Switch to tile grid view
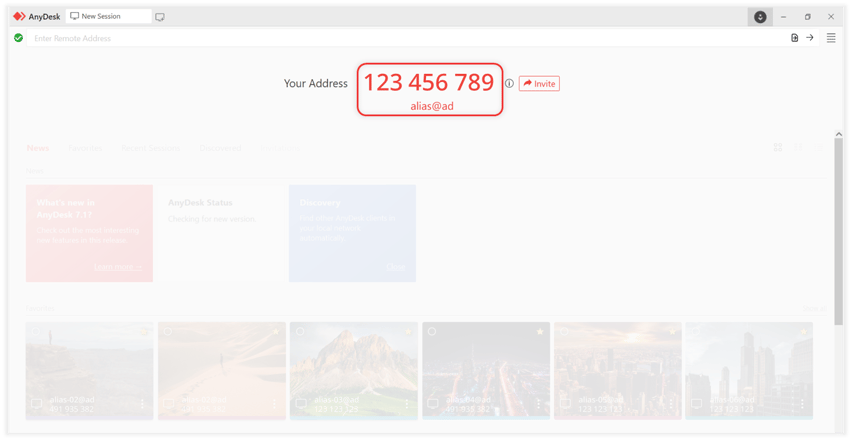 click(778, 147)
